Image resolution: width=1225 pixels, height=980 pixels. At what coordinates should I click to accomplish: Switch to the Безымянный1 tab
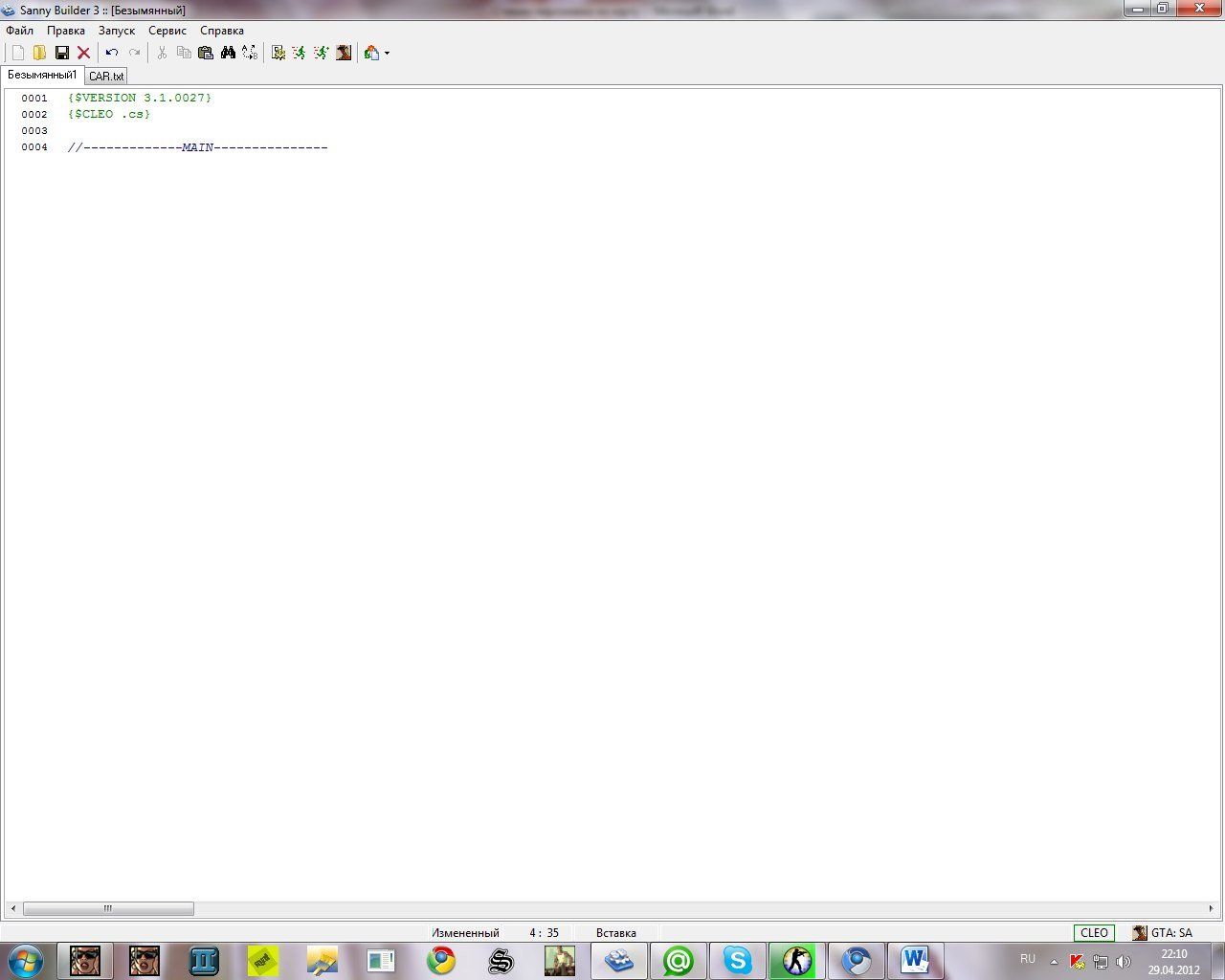[42, 75]
